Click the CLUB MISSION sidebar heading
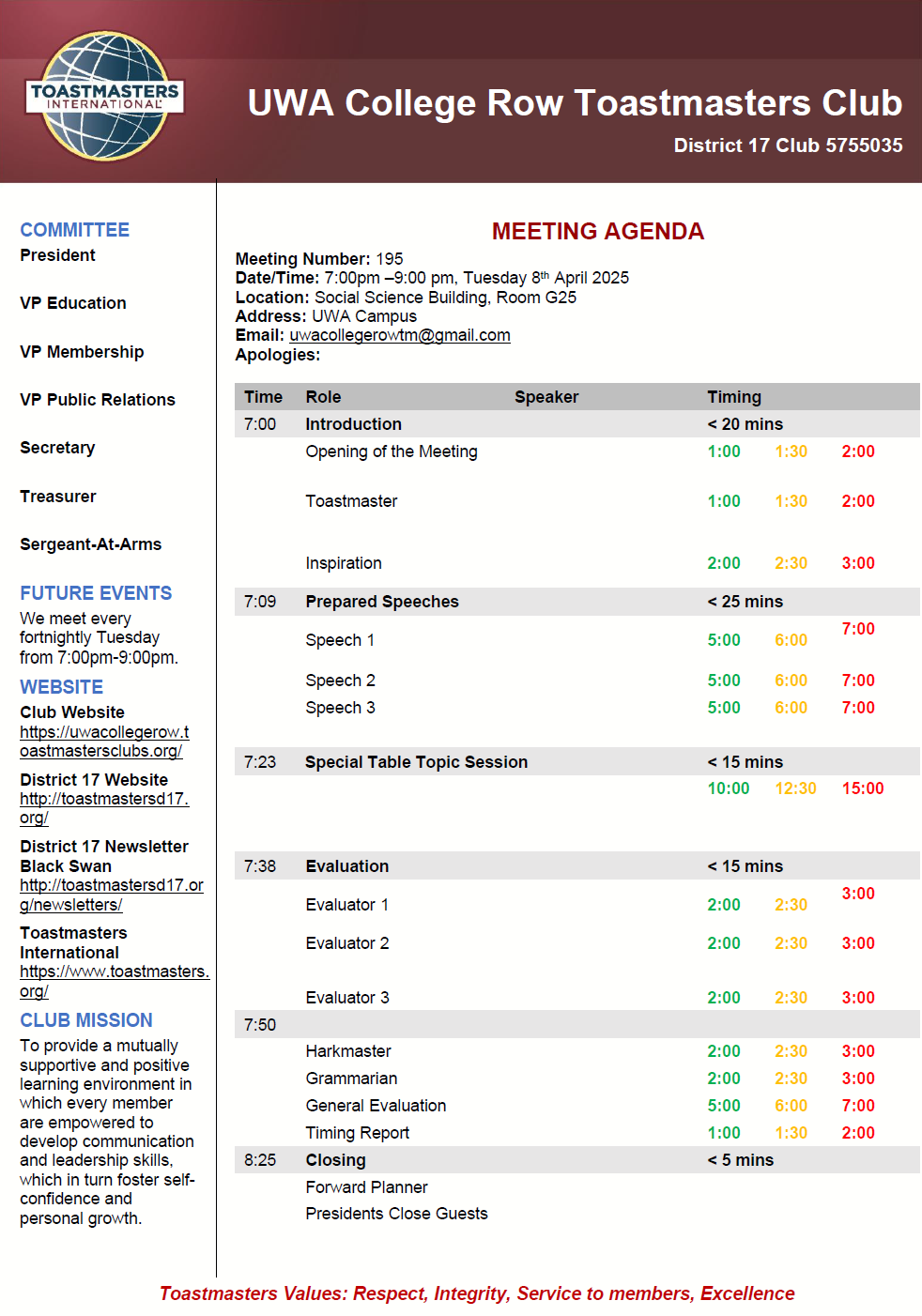This screenshot has width=922, height=1316. click(x=86, y=1020)
